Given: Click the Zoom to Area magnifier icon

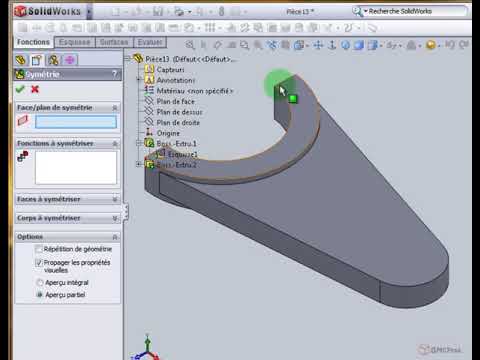Looking at the screenshot, I should (245, 45).
